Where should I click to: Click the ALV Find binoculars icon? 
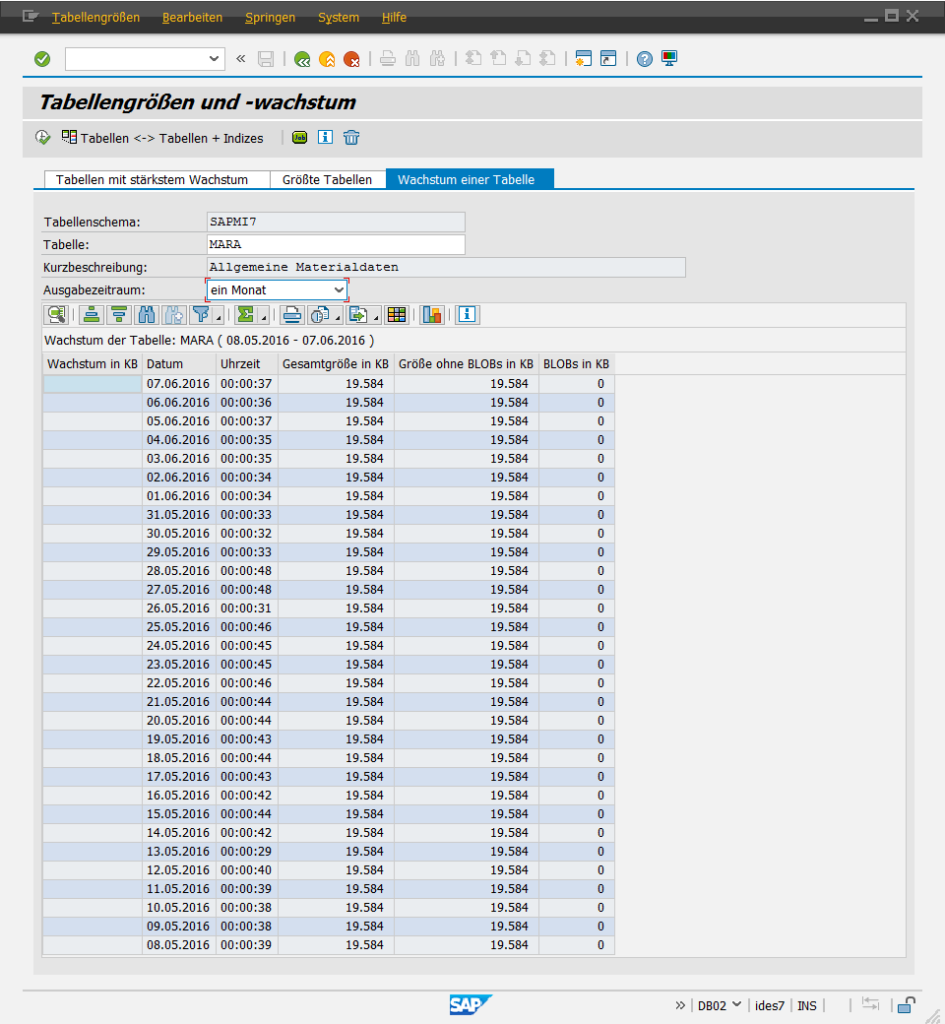tap(146, 315)
